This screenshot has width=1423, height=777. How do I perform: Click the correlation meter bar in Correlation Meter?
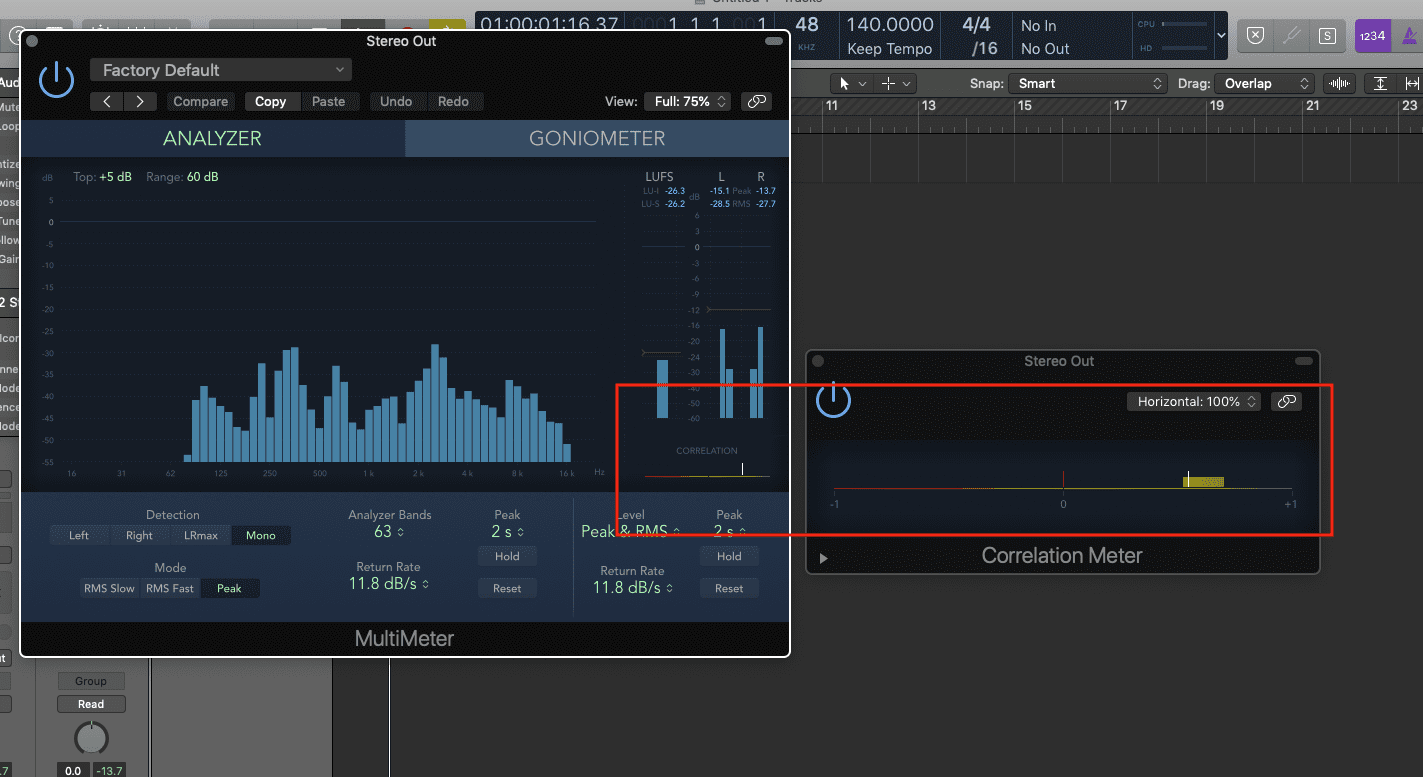coord(1062,487)
